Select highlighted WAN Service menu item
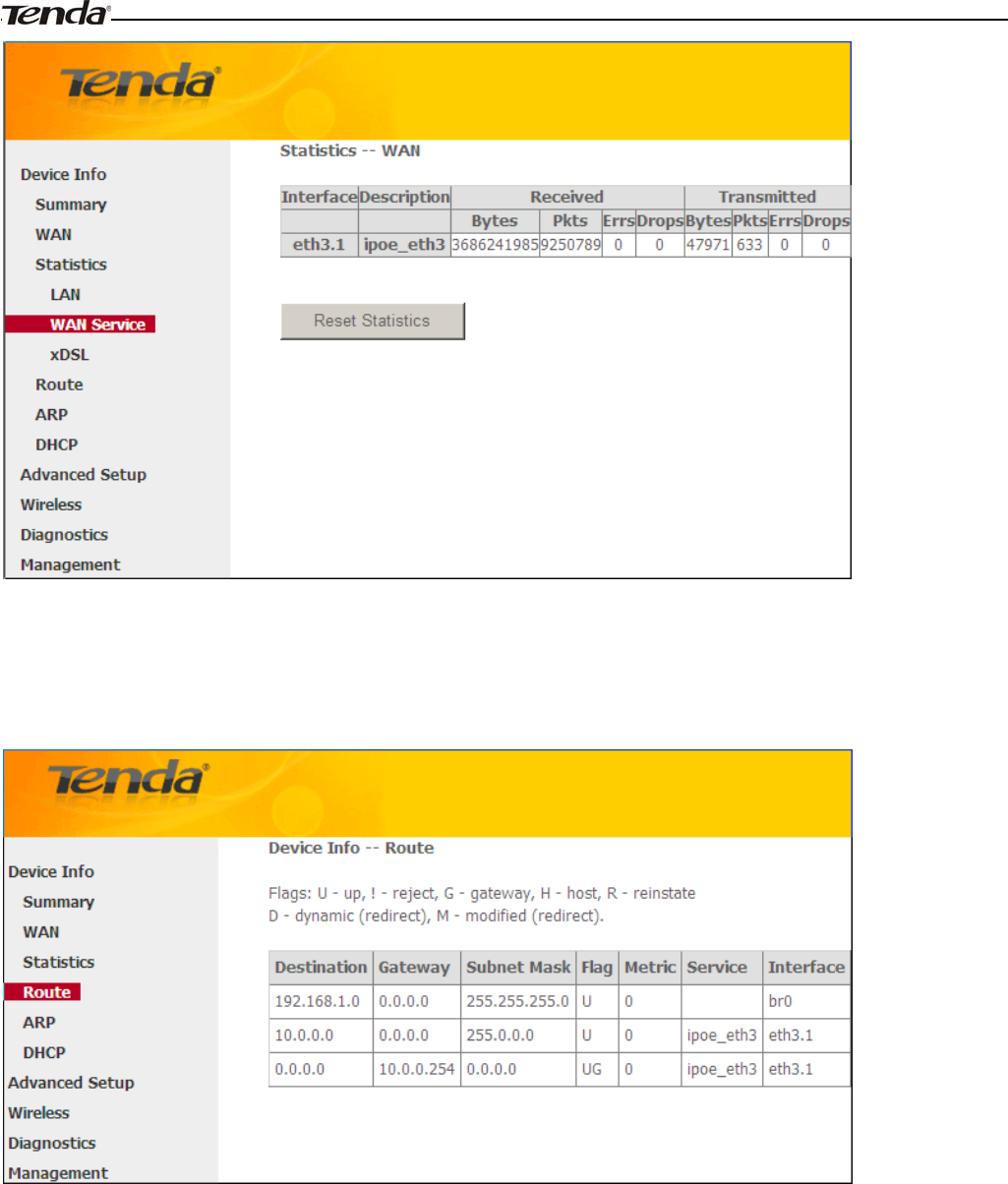Viewport: 1008px width, 1184px height. click(81, 325)
